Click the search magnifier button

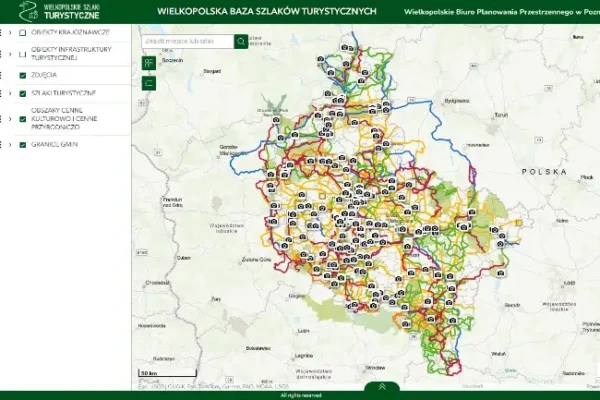tap(241, 41)
